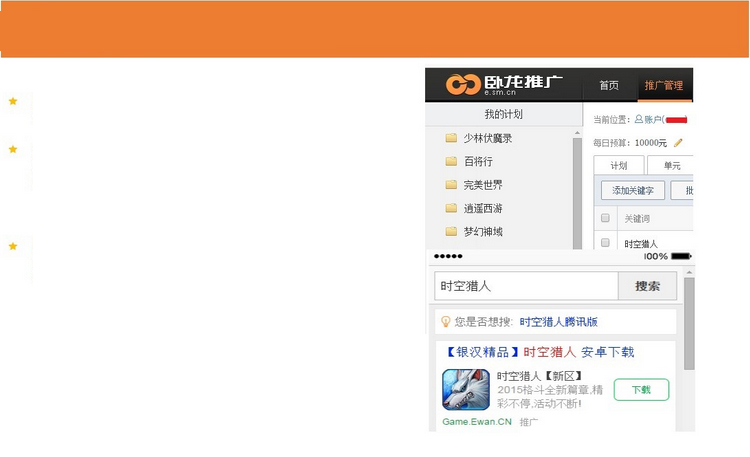Image resolution: width=750 pixels, height=457 pixels.
Task: Check the select-all box beside 关键词
Action: click(x=605, y=218)
